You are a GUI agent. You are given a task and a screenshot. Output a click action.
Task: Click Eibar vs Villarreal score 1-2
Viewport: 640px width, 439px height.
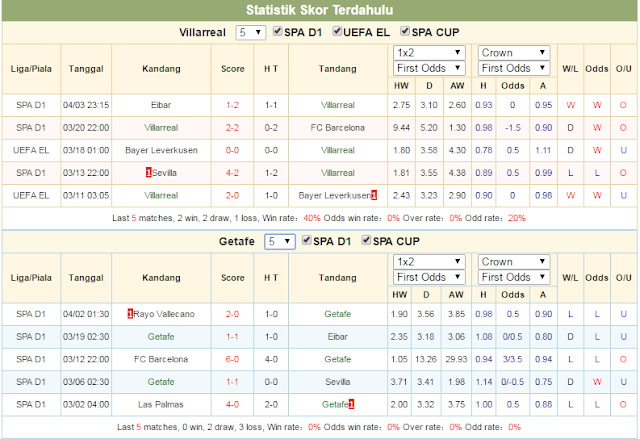click(232, 105)
